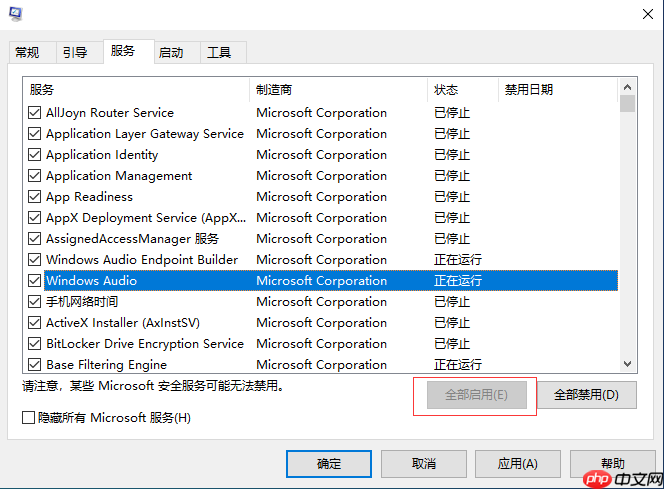The height and width of the screenshot is (489, 664).
Task: Toggle ActiveX Installer (AxInstSV) checkbox
Action: coord(34,323)
